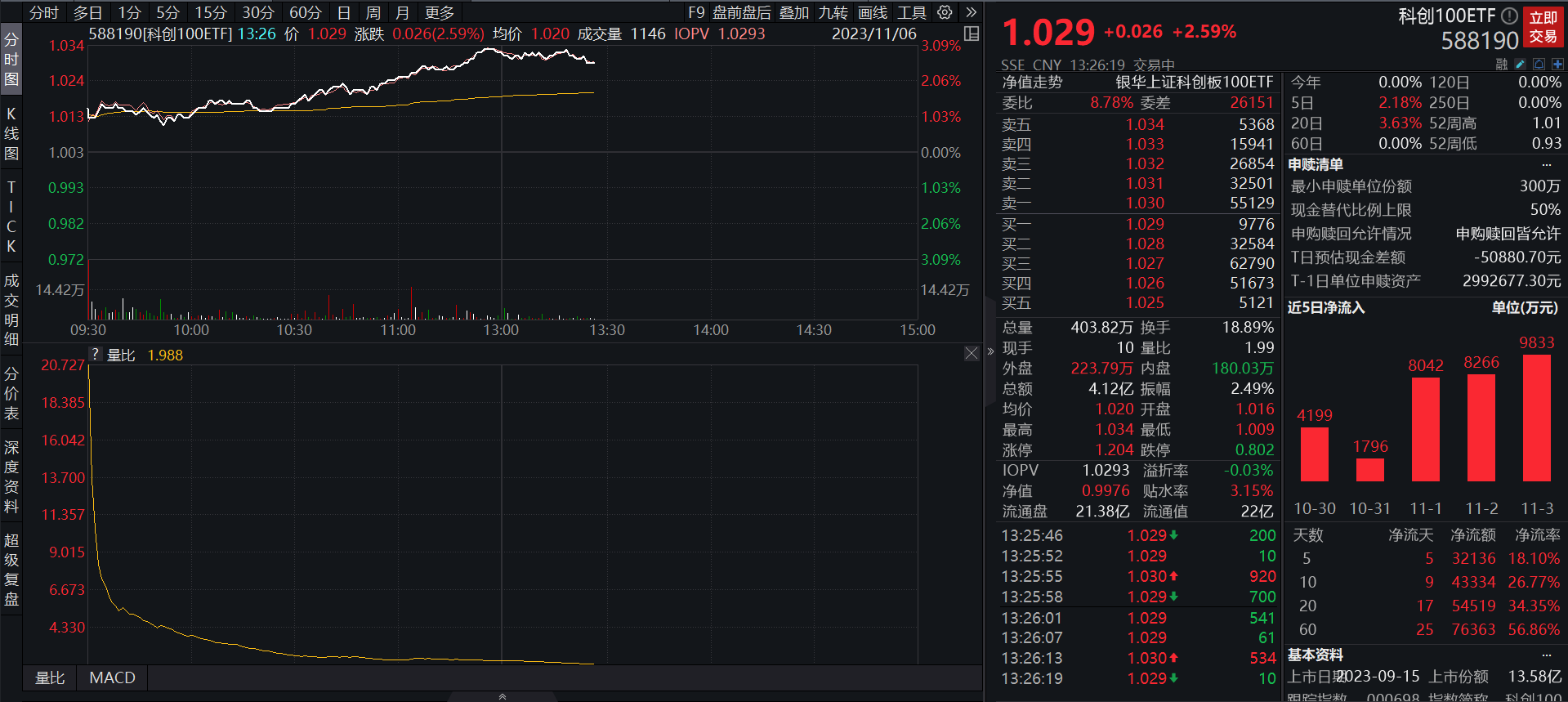Viewport: 1568px width, 702px height.
Task: Click 银华上证科创板100ETF fund name
Action: [1195, 83]
